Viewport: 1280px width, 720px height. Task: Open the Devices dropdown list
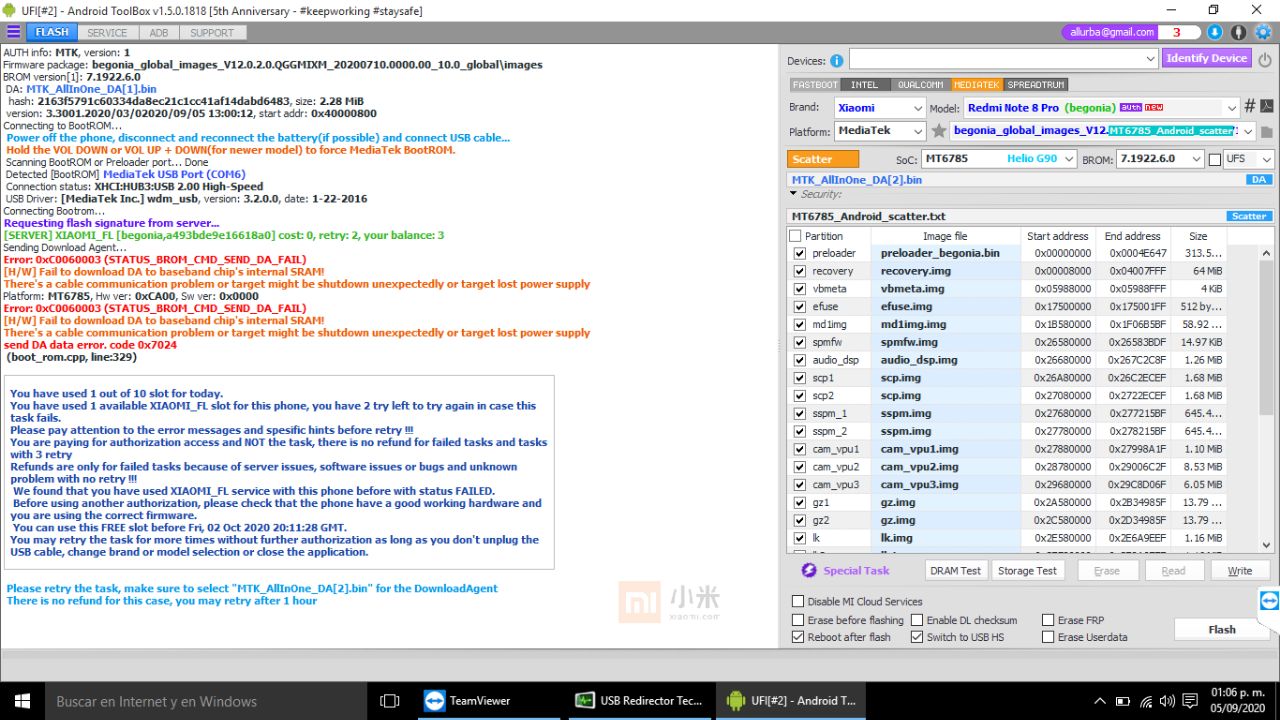point(1003,60)
